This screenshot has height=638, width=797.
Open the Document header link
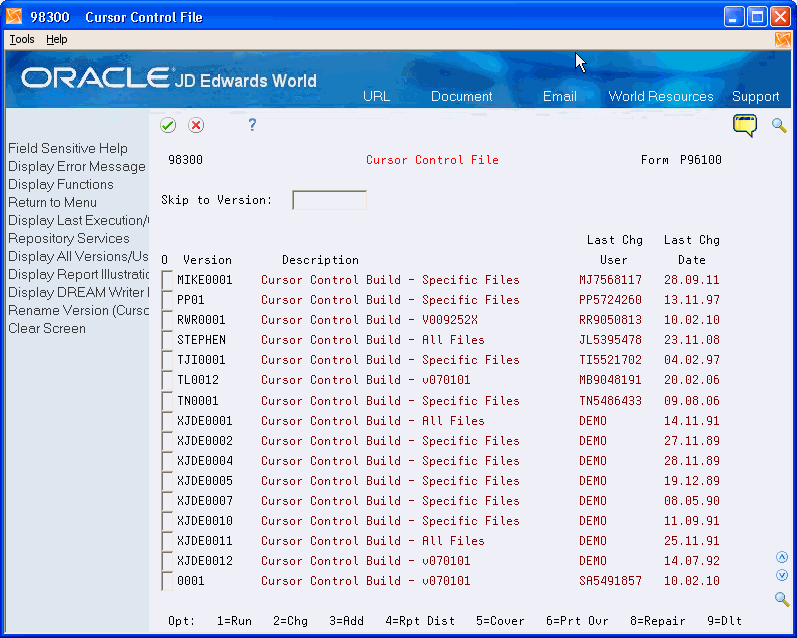click(x=462, y=97)
